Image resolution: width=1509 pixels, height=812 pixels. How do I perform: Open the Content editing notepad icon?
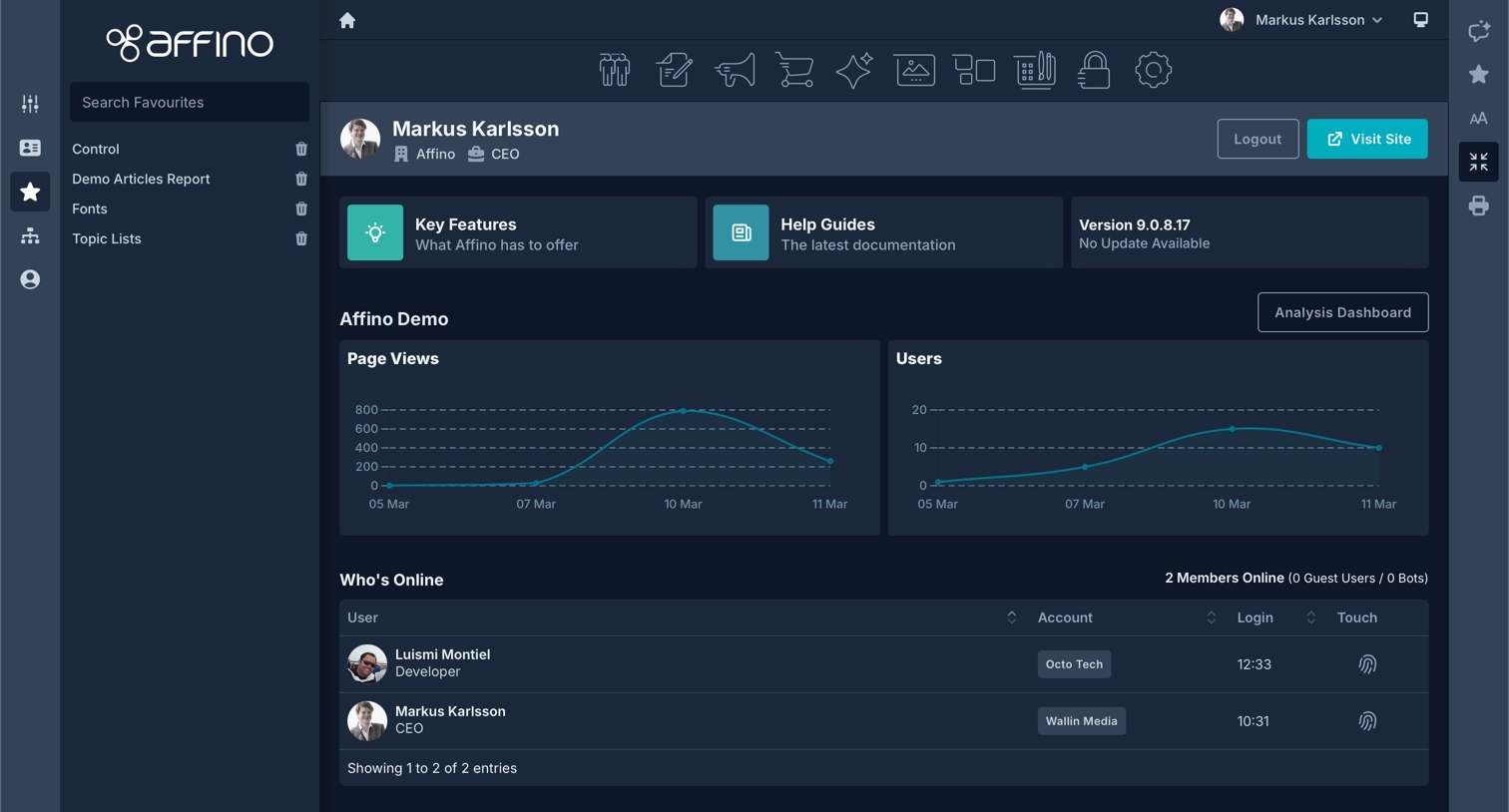(x=675, y=70)
